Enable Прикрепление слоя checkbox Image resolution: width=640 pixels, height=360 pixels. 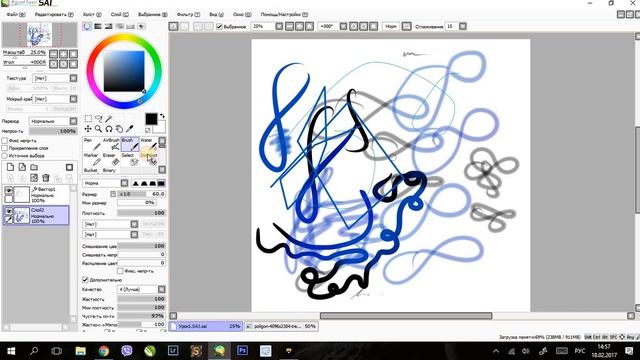(5, 148)
